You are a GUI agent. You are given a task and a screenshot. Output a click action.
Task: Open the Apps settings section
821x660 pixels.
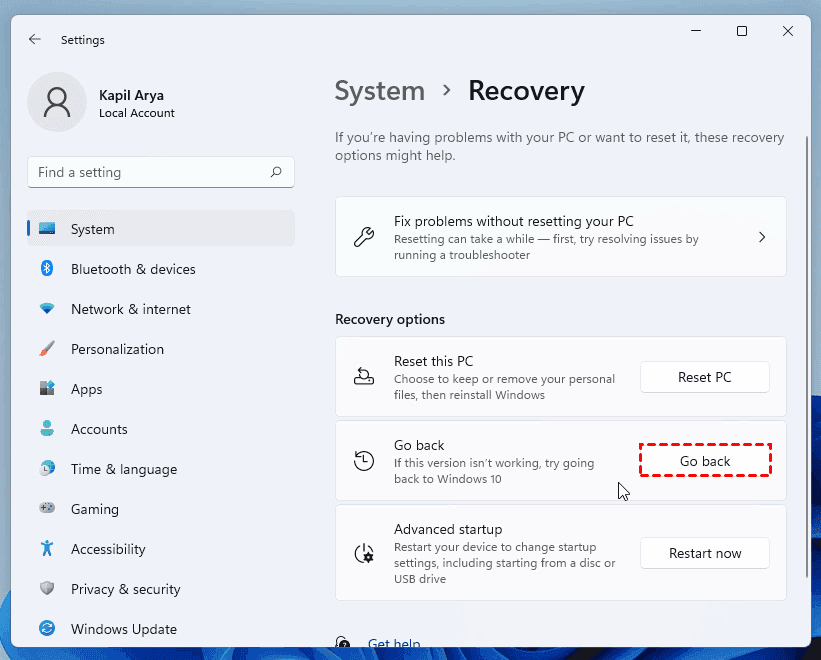tap(87, 389)
